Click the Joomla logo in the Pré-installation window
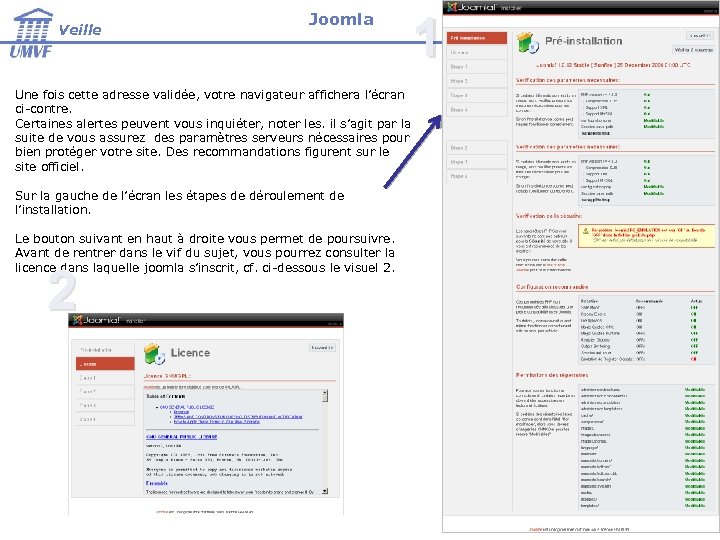This screenshot has height=540, width=720. pos(472,7)
